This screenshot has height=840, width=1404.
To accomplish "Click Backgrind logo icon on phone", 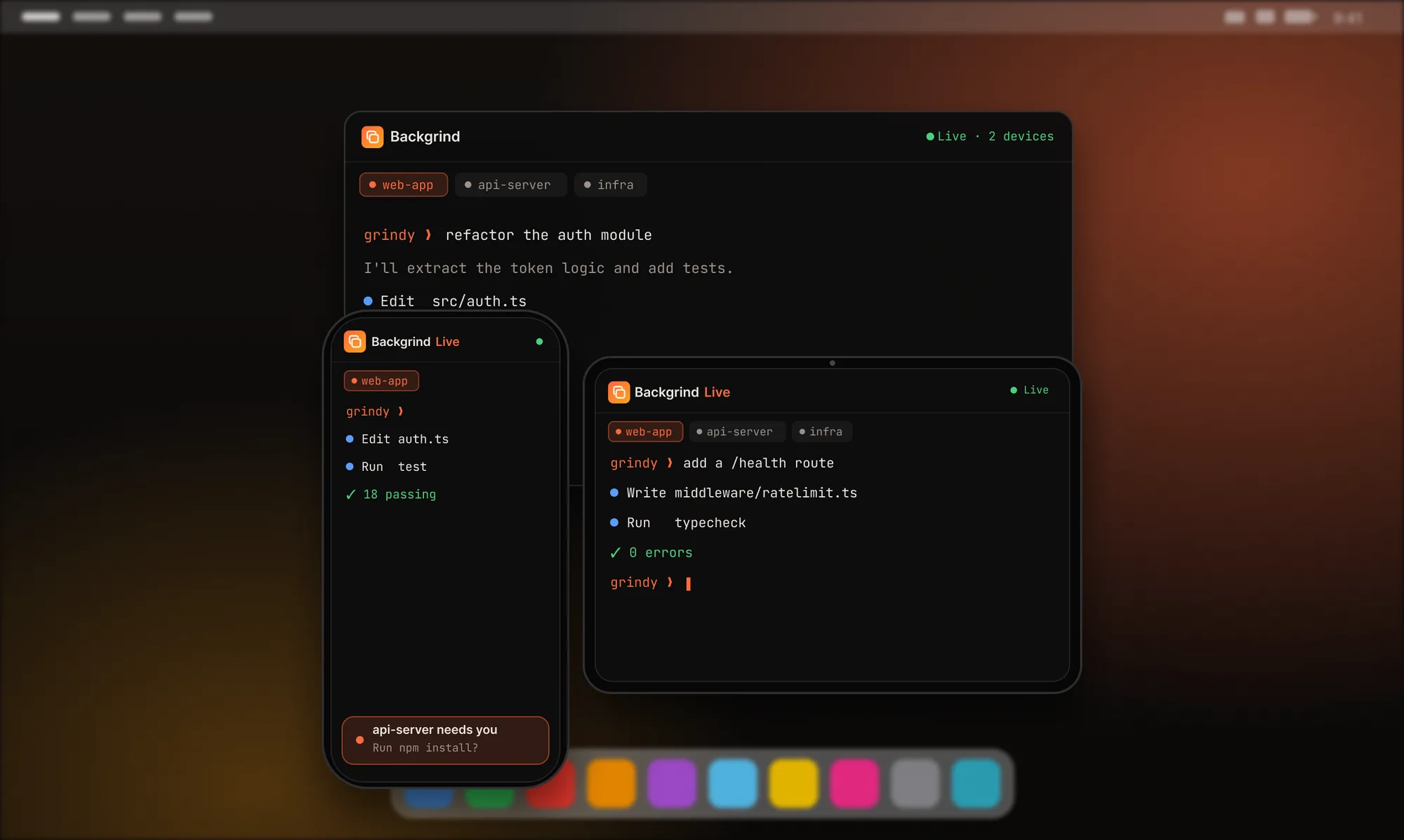I will pyautogui.click(x=355, y=342).
